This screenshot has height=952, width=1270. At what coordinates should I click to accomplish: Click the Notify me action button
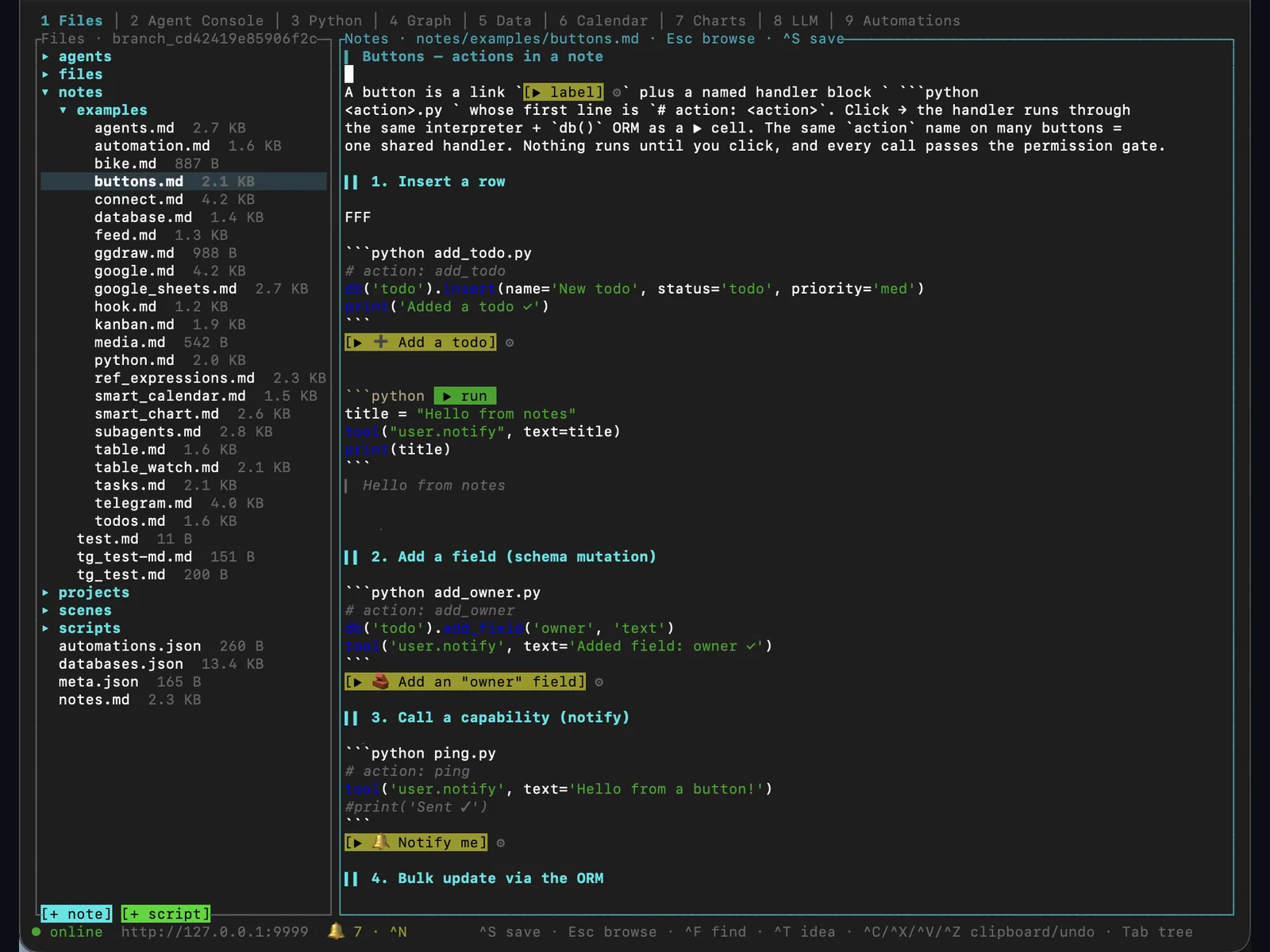[x=416, y=843]
